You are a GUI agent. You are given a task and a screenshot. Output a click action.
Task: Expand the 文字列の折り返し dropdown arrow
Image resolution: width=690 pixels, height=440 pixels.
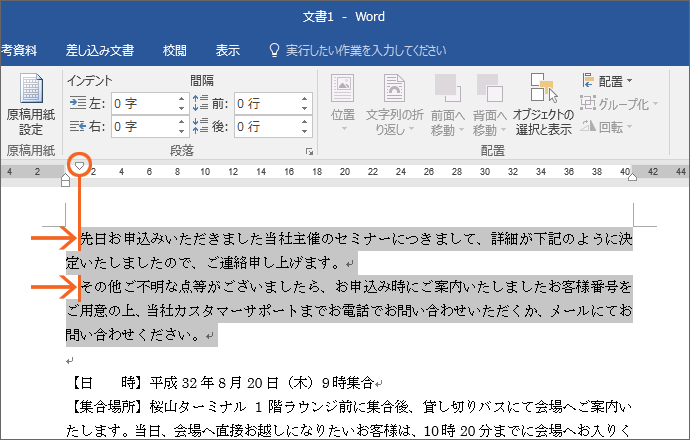coord(411,129)
